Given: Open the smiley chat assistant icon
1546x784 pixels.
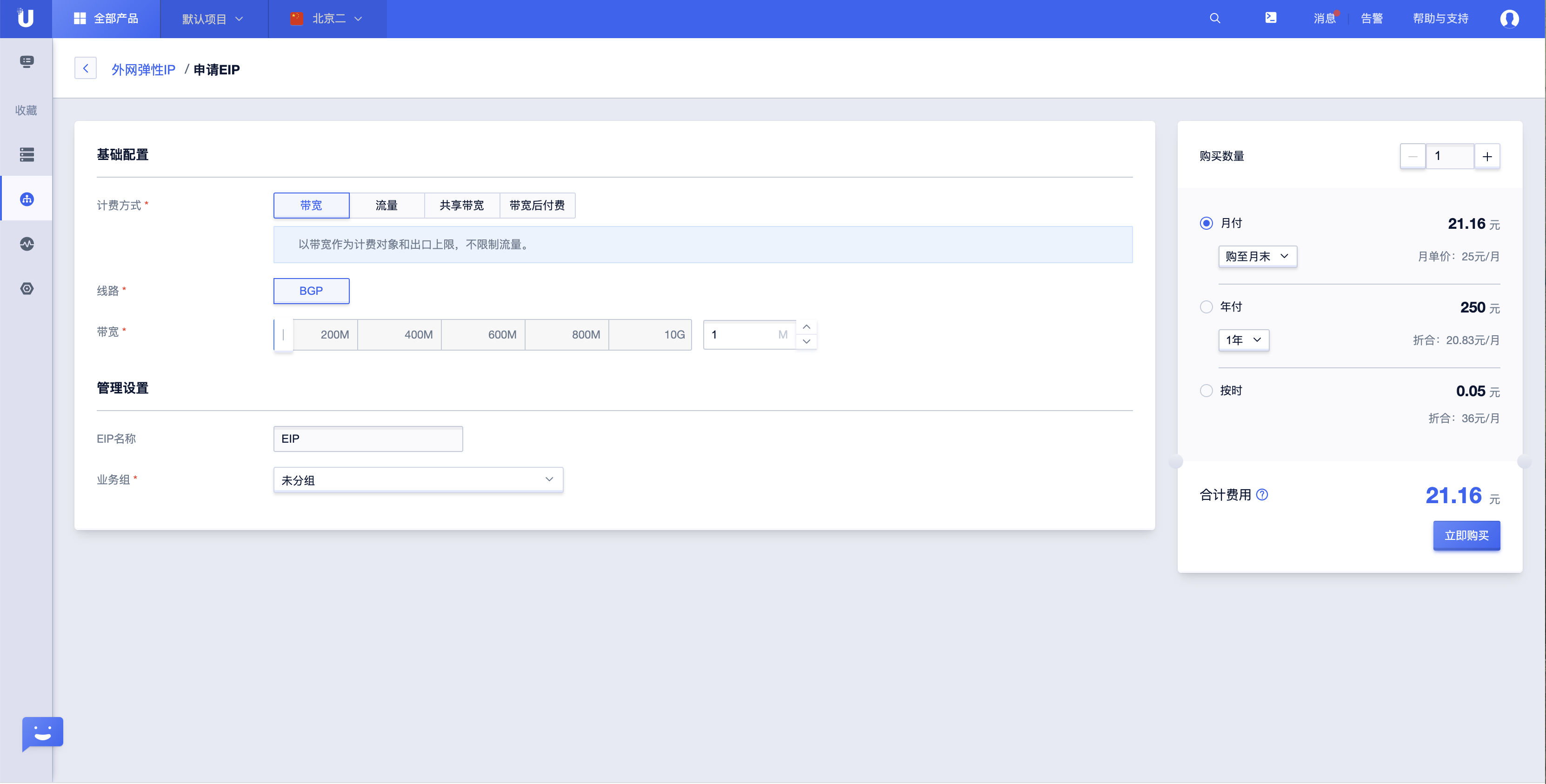Looking at the screenshot, I should click(43, 732).
